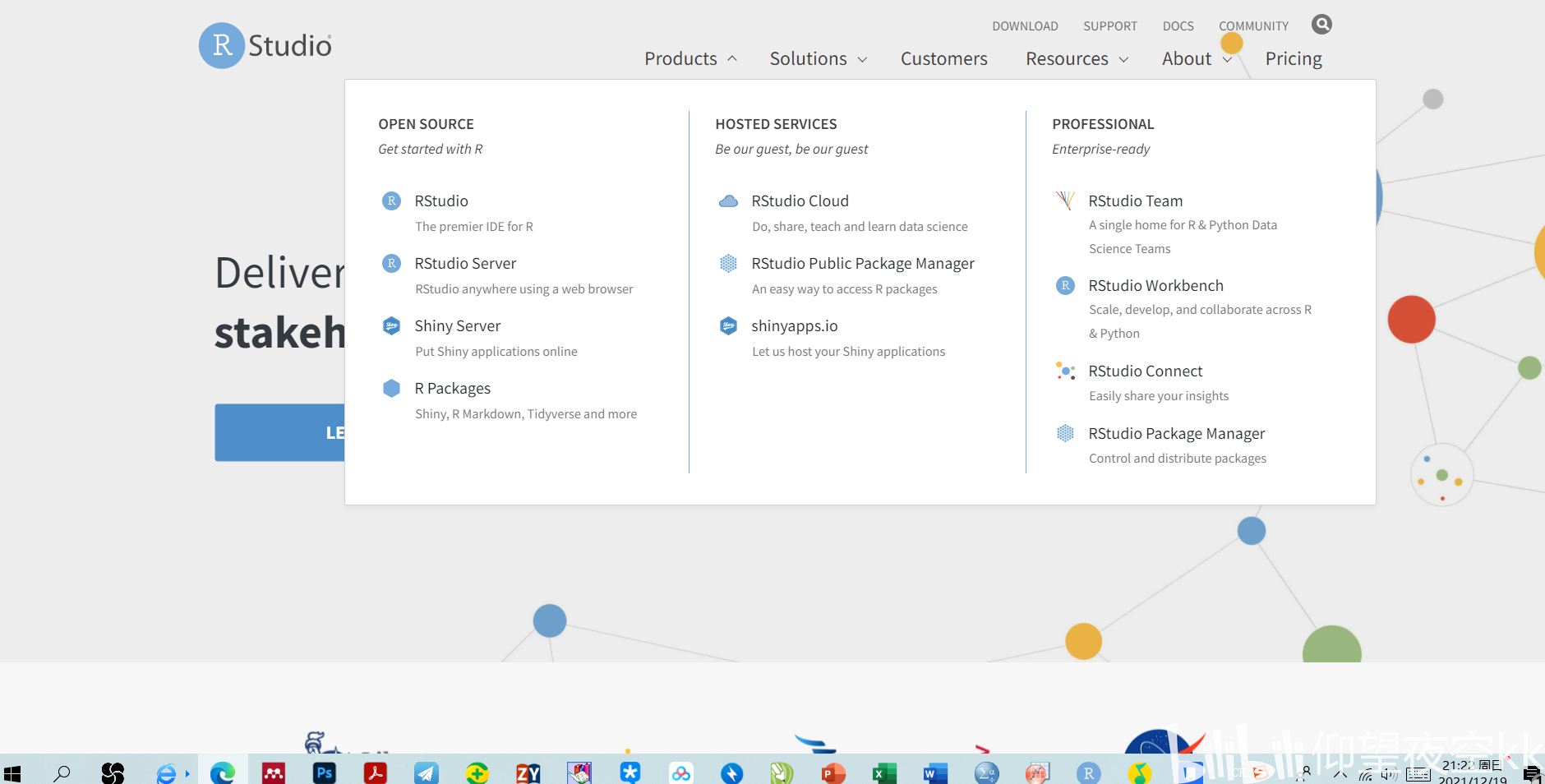1545x784 pixels.
Task: Open the RStudio Server link
Action: 465,263
